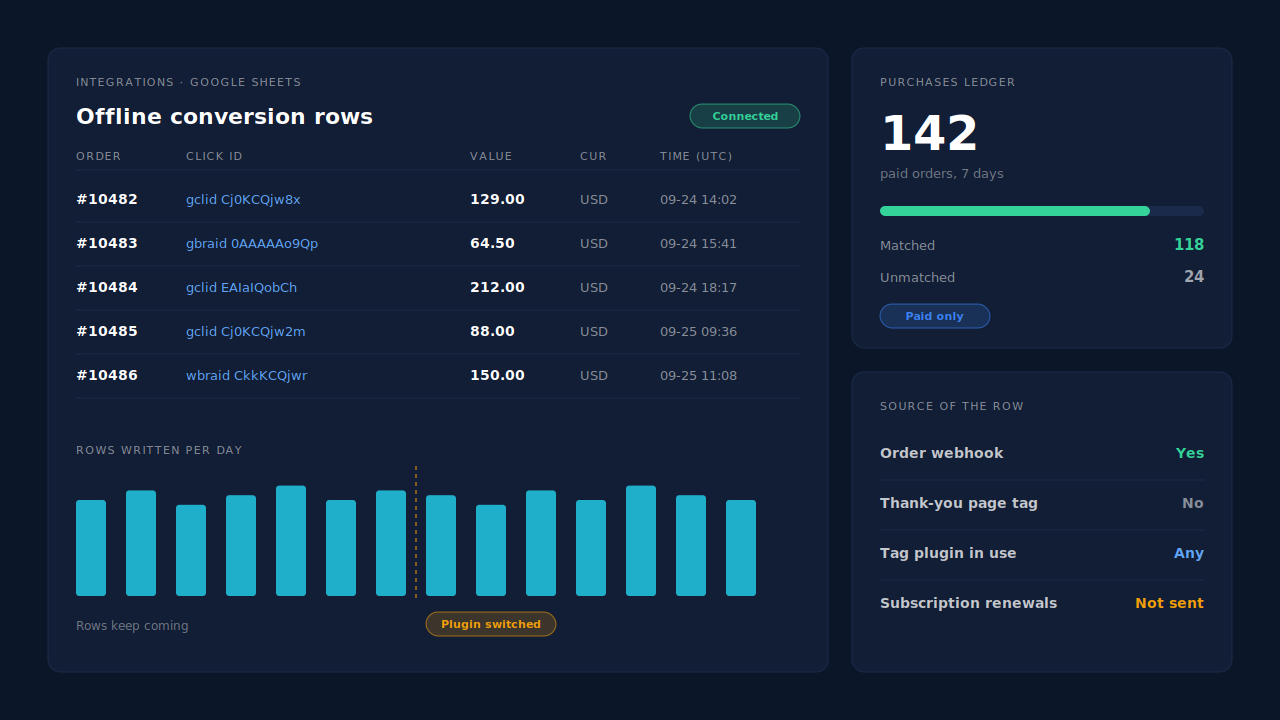The height and width of the screenshot is (720, 1280).
Task: Click the Unmatched count 24
Action: click(x=1194, y=277)
